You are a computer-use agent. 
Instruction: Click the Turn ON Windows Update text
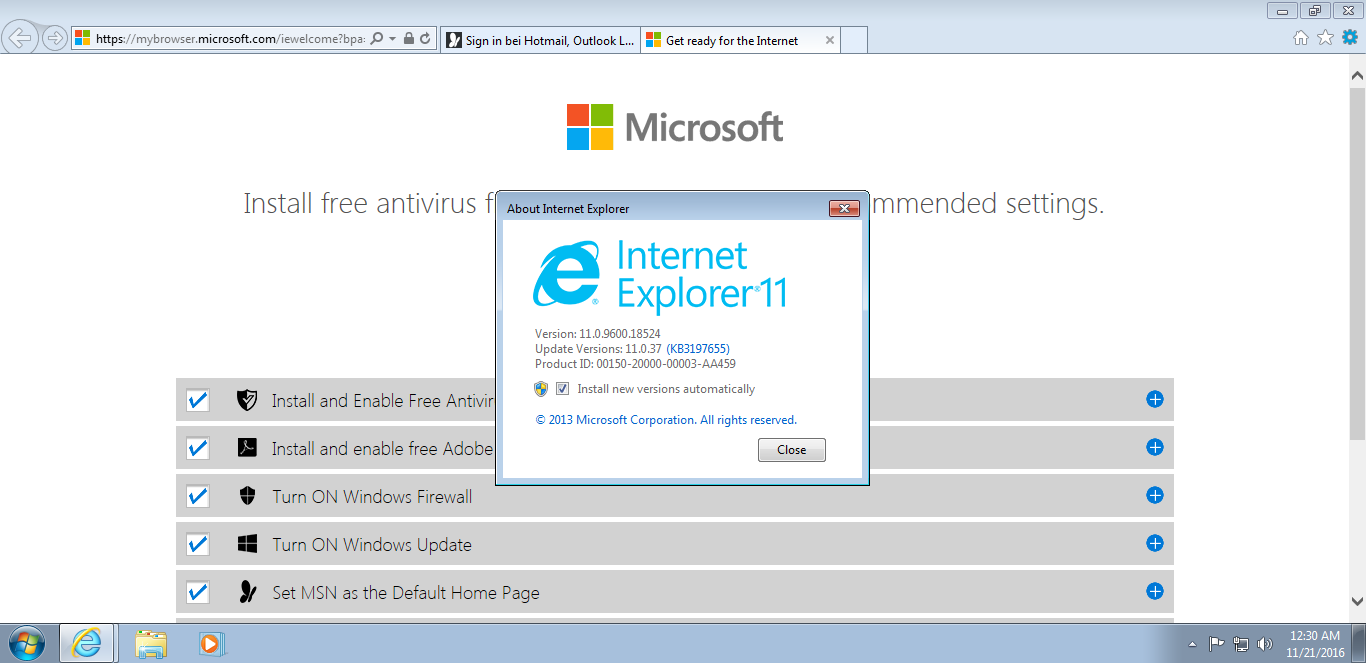coord(372,545)
